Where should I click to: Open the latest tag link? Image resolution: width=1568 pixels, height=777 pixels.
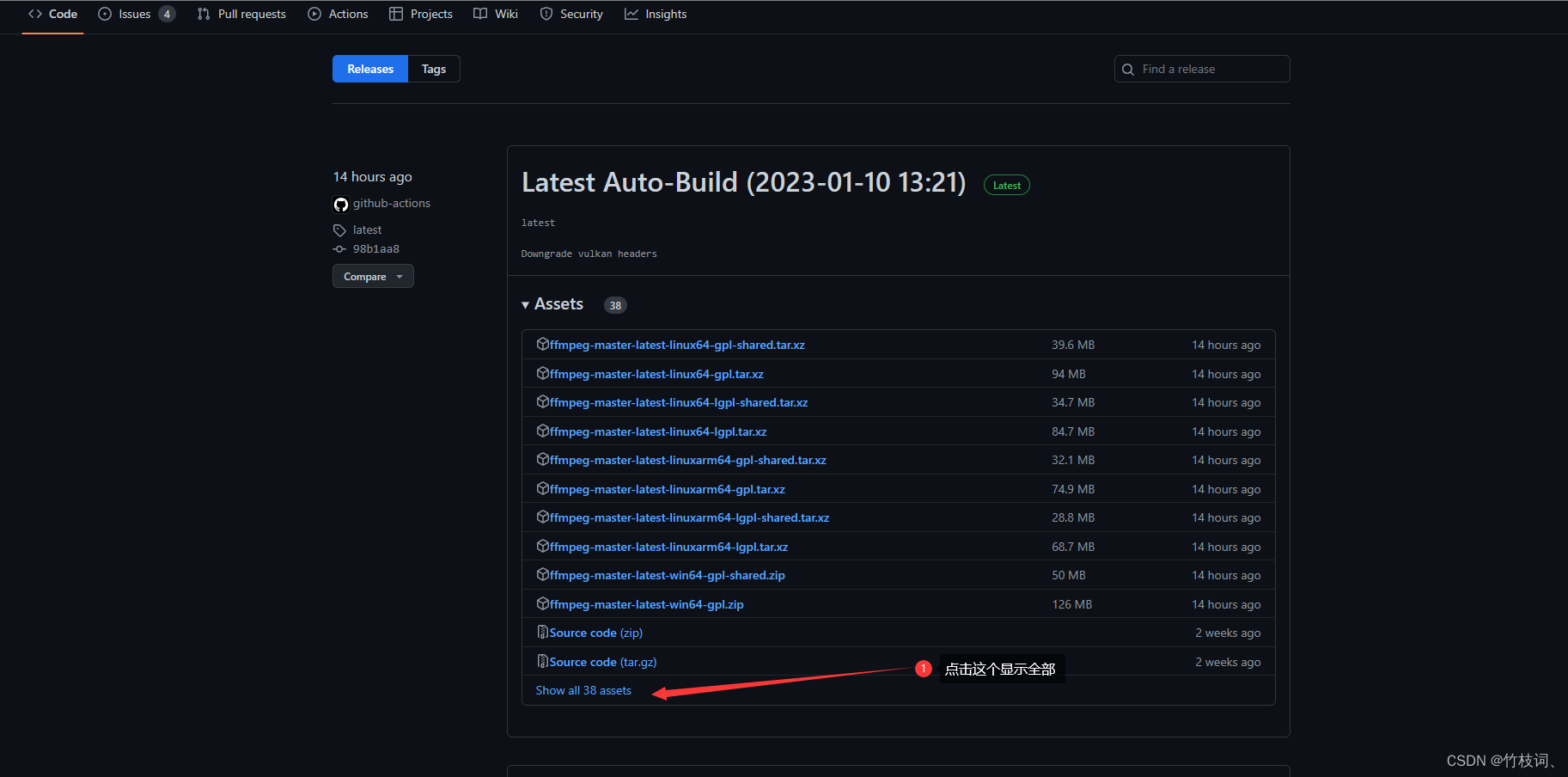pyautogui.click(x=367, y=229)
